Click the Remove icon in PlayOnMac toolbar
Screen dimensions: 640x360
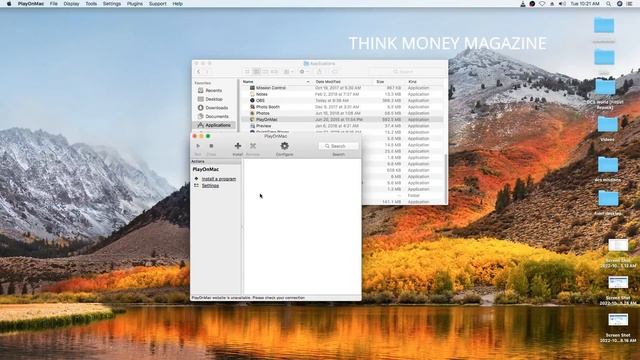(253, 146)
